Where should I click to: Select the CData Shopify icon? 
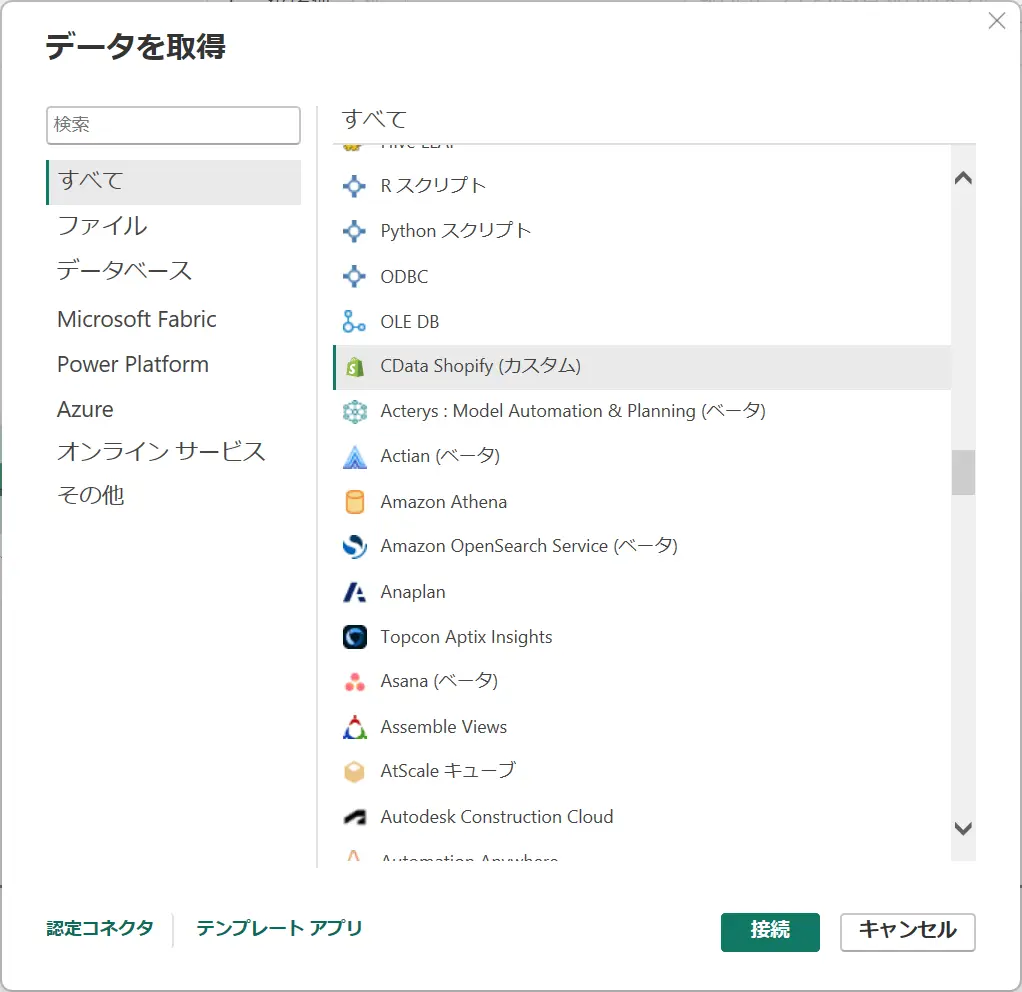(354, 367)
